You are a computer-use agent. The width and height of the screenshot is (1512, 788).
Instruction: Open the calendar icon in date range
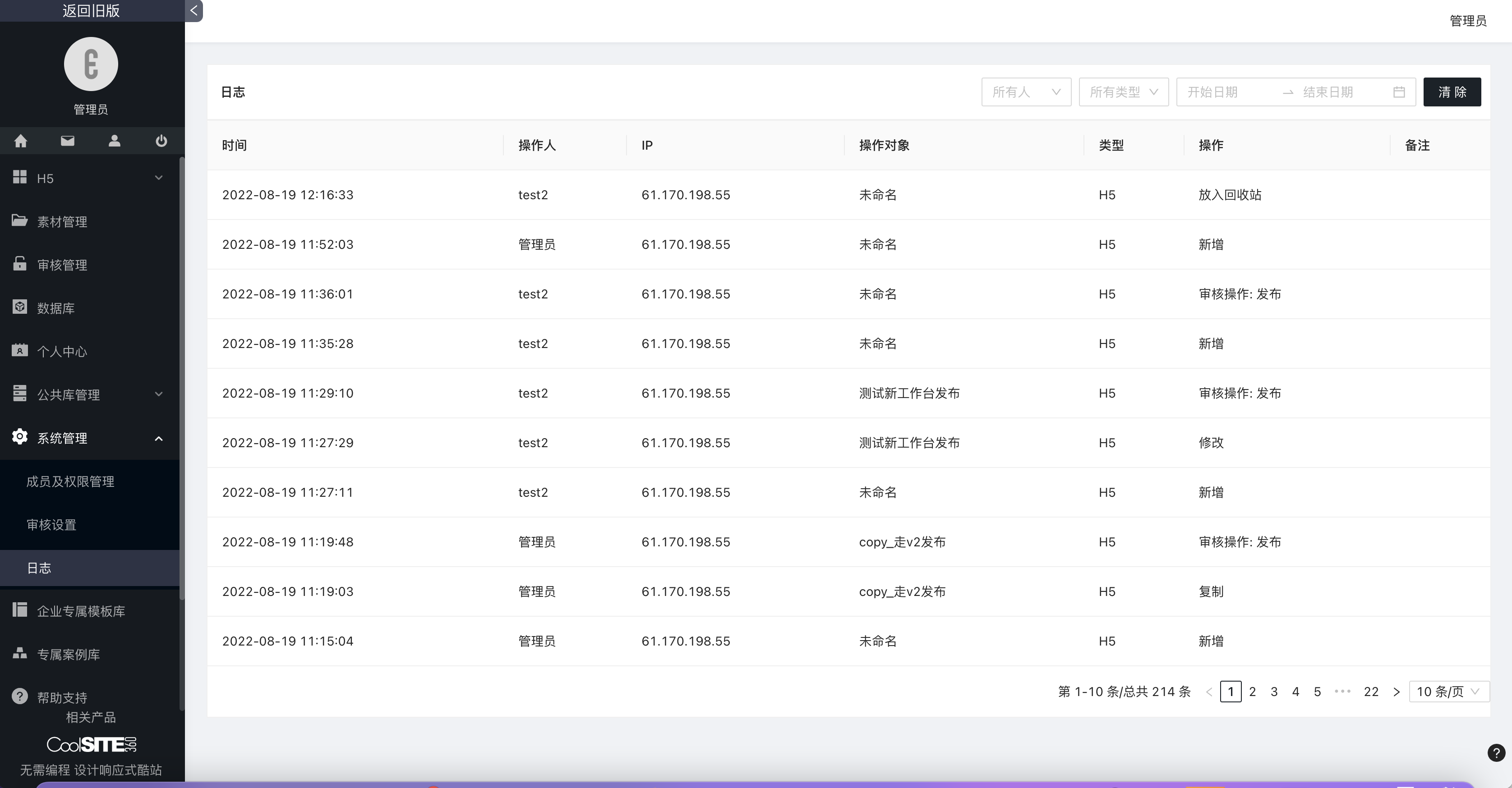coord(1399,92)
